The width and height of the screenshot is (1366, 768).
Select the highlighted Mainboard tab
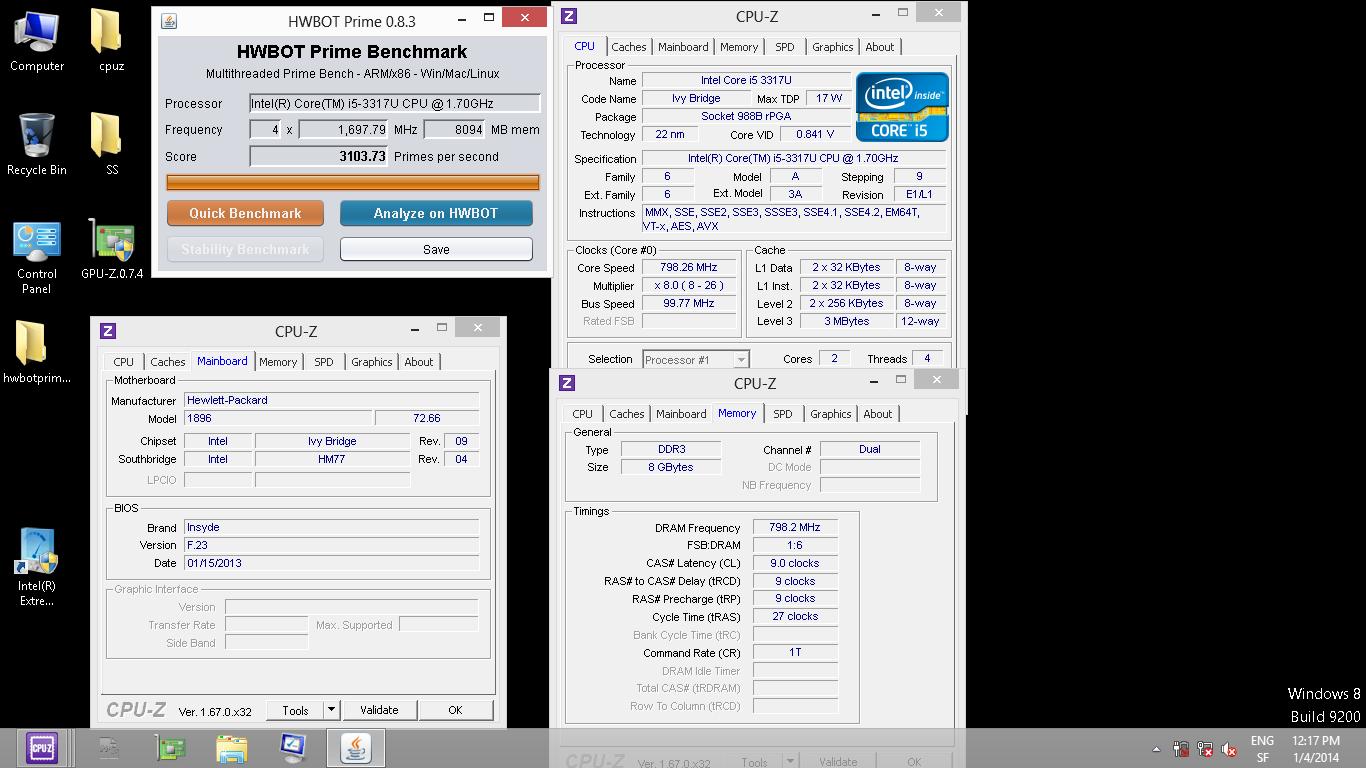tap(222, 361)
